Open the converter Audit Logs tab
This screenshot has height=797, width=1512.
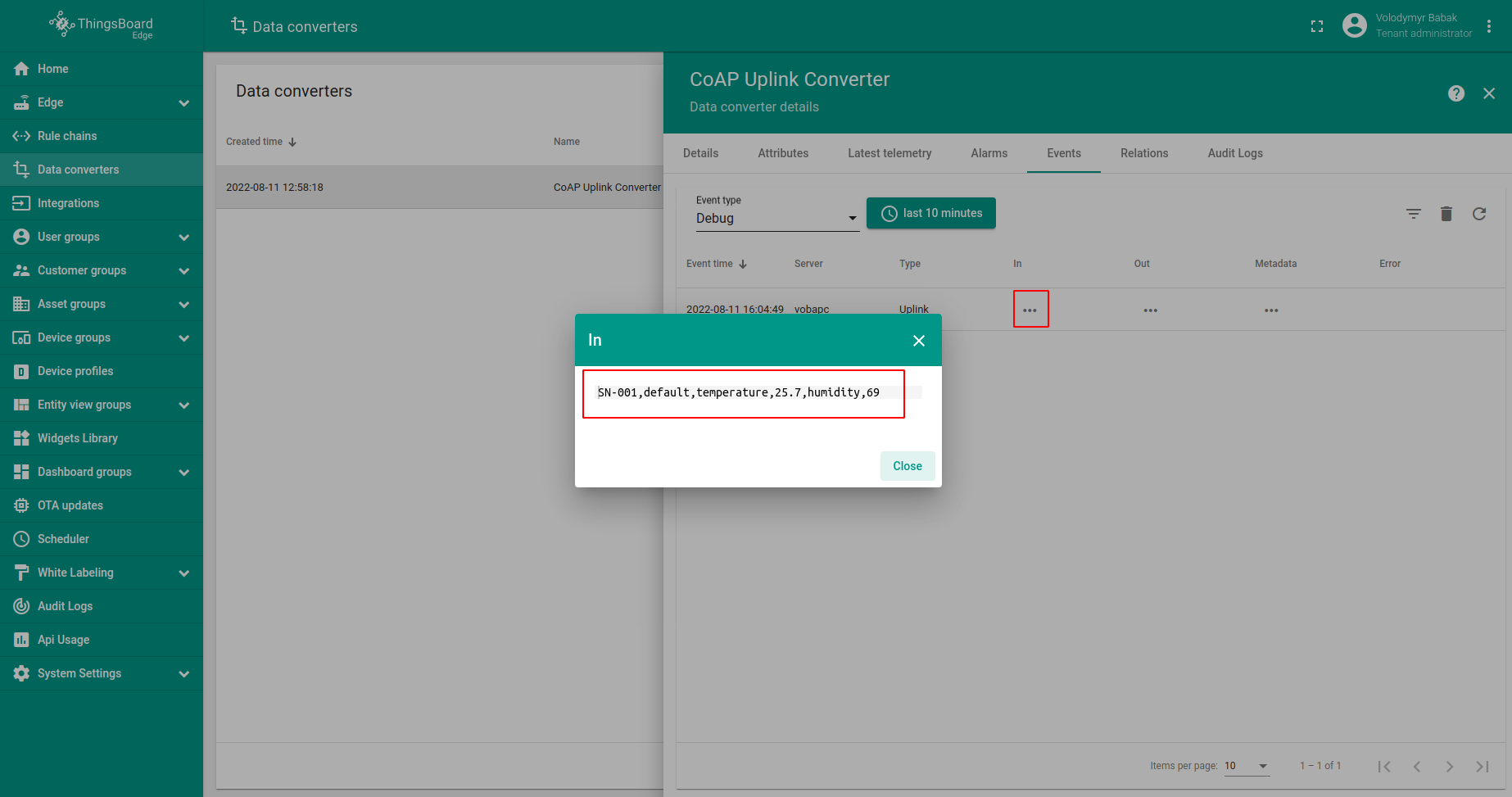click(x=1235, y=153)
